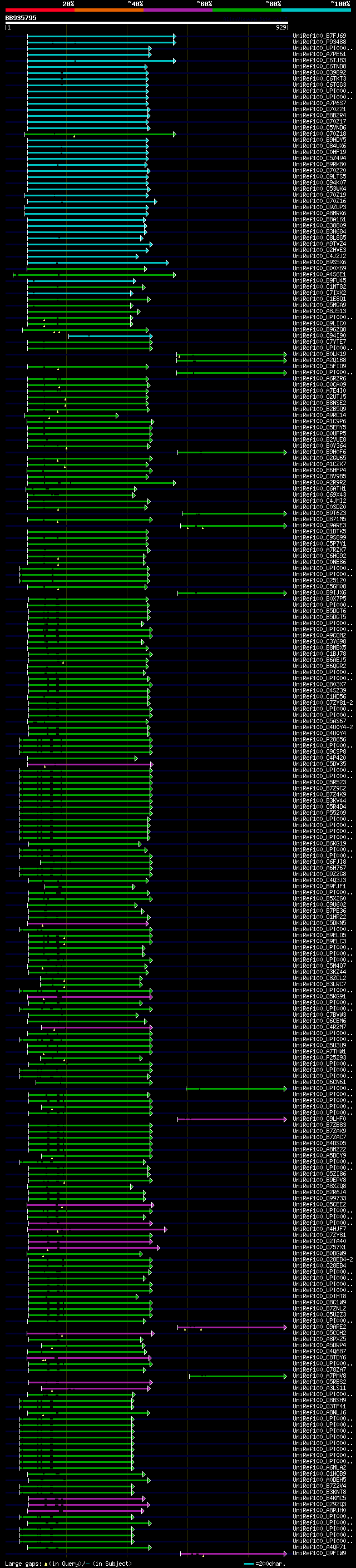Click the green ~80% identity legend segment

tap(247, 10)
